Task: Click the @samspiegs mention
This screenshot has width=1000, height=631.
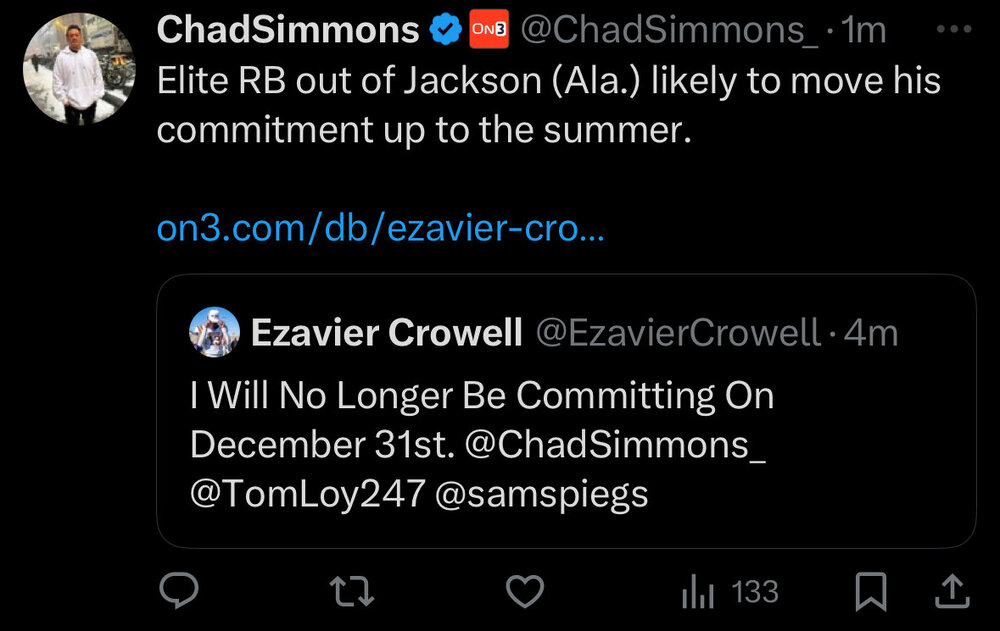Action: [x=541, y=493]
